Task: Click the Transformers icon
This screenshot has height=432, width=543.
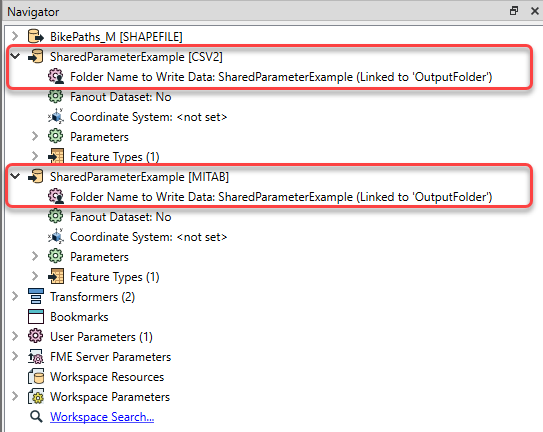Action: [36, 297]
